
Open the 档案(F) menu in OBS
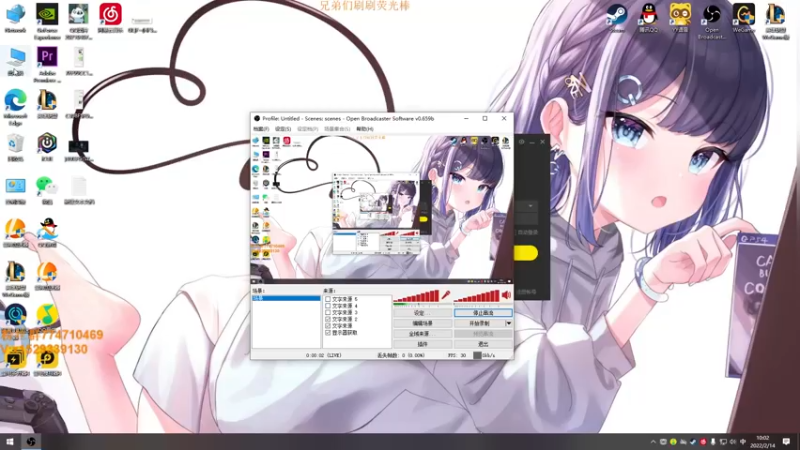click(x=261, y=129)
